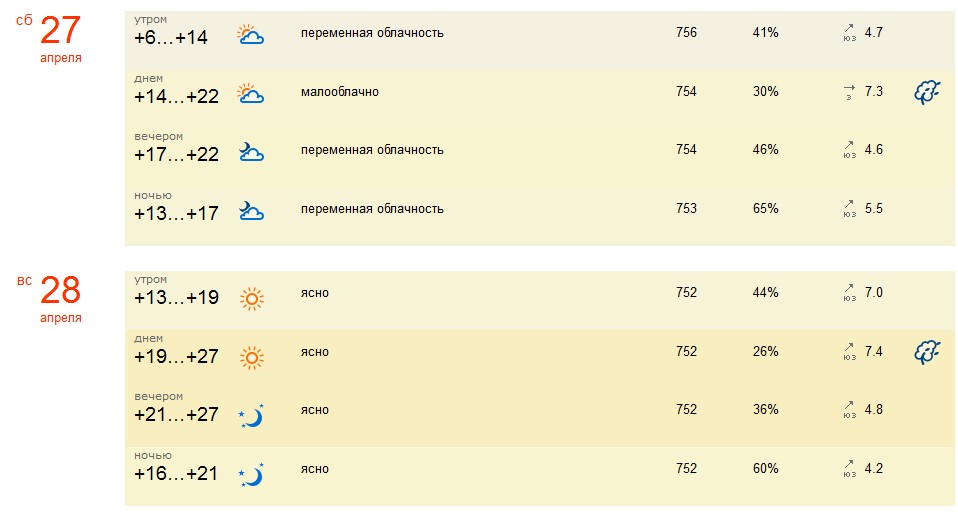
Task: Click the strong wind warning icon beside 7.4
Action: (x=927, y=352)
